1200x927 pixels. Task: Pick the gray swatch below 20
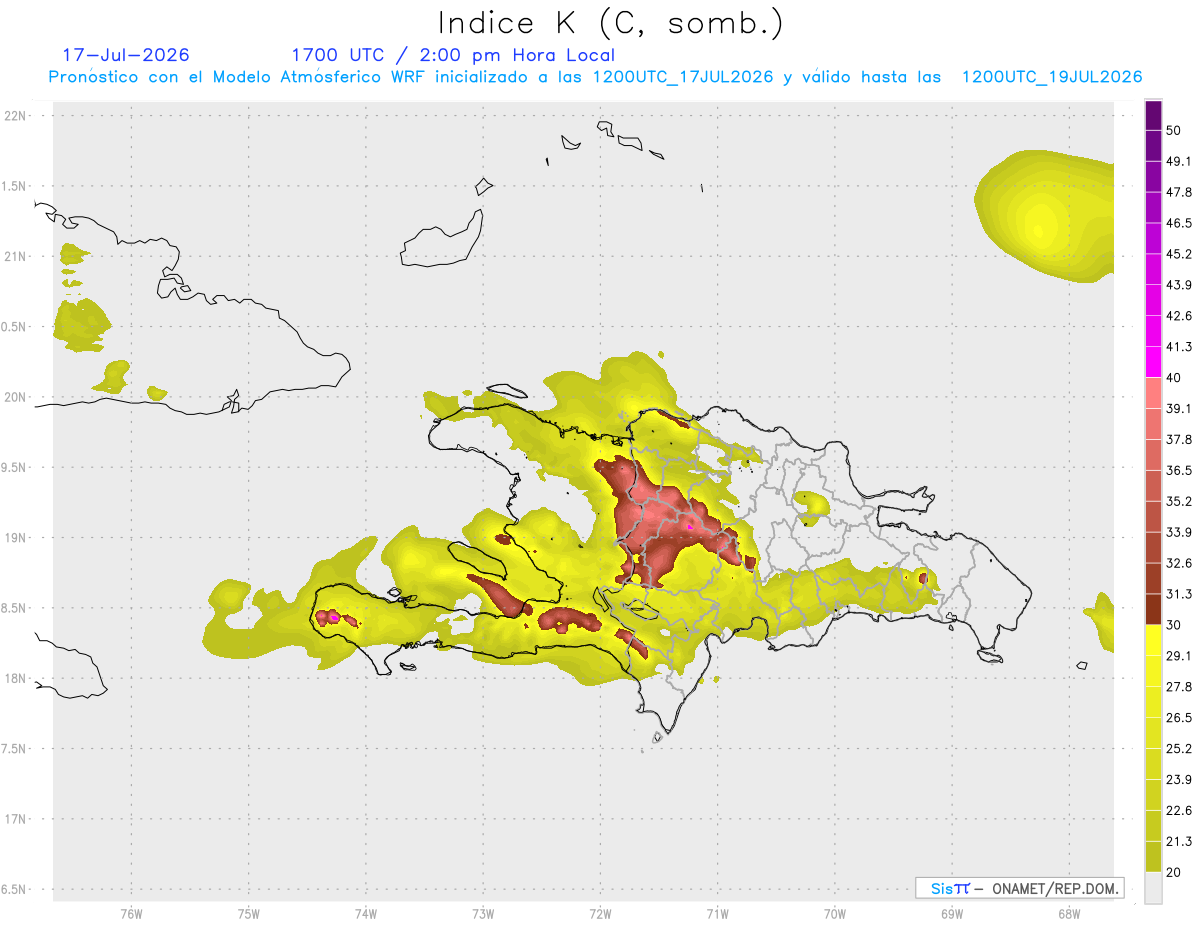coord(1153,887)
